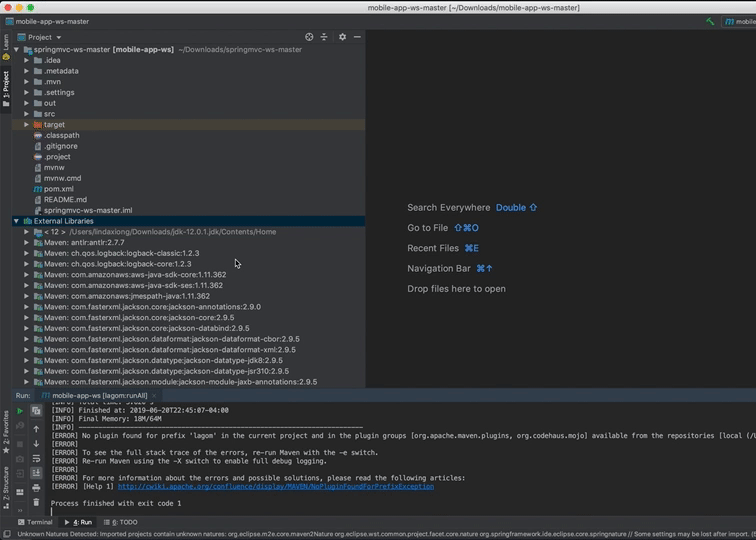Click the Maven run configuration selector at top right
This screenshot has height=540, width=756.
(x=739, y=21)
